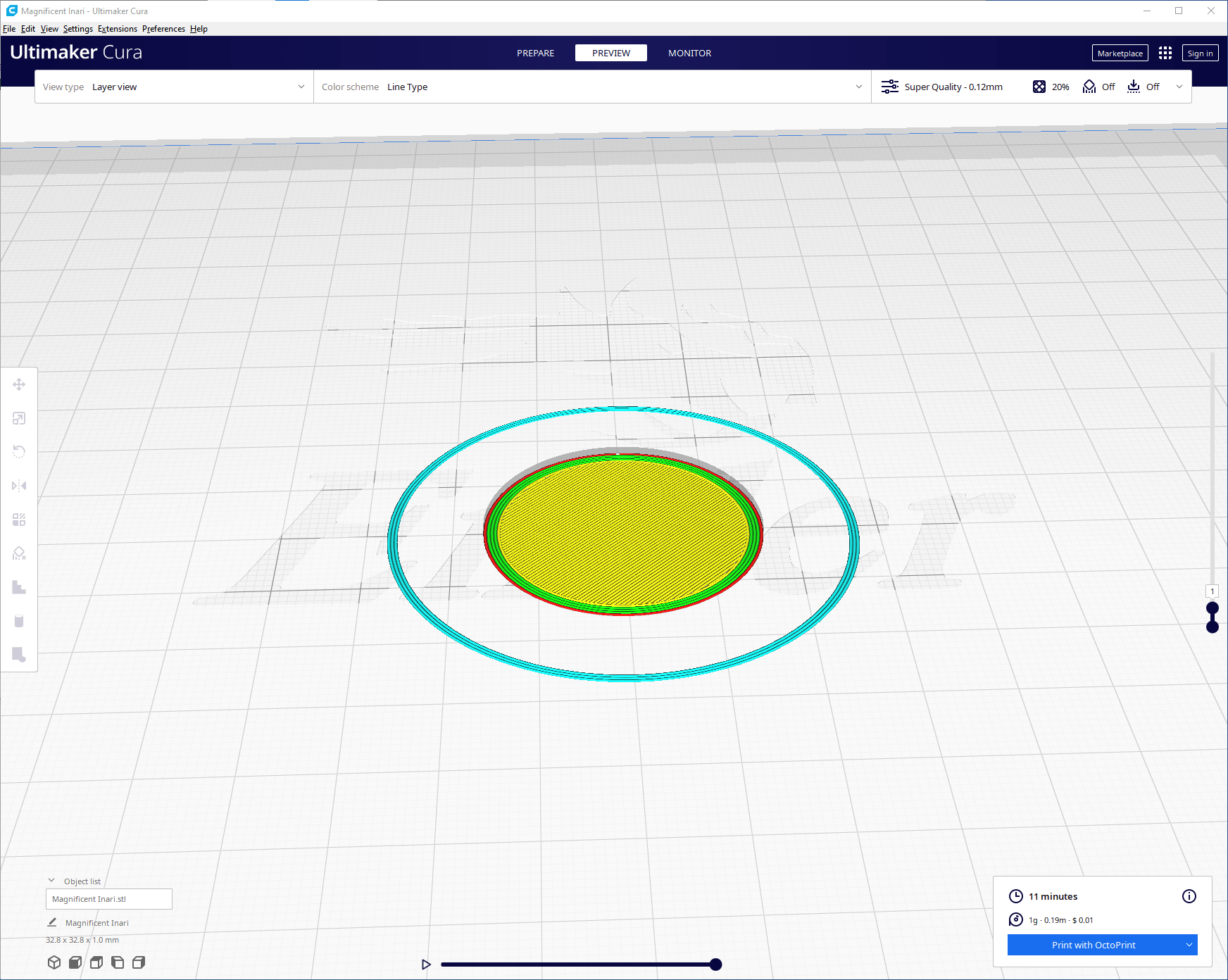Open the Color scheme dropdown
The width and height of the screenshot is (1228, 980).
point(591,87)
